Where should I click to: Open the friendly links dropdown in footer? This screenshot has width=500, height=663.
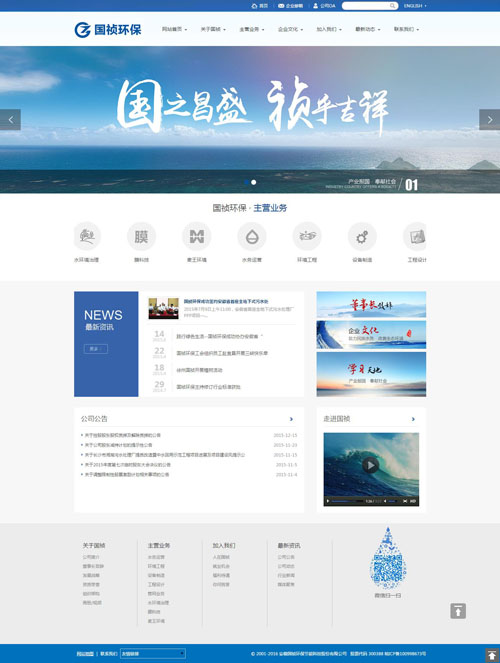[x=153, y=653]
